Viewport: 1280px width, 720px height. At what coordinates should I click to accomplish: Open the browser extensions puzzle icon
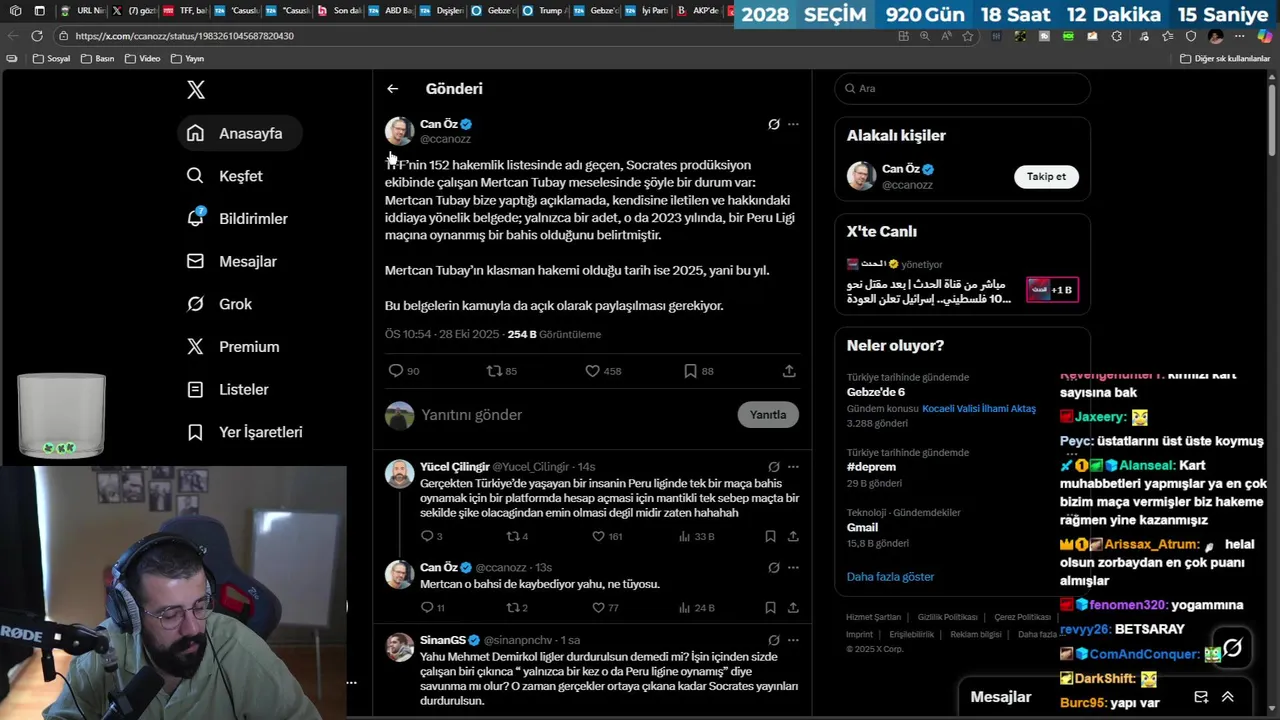click(1117, 36)
